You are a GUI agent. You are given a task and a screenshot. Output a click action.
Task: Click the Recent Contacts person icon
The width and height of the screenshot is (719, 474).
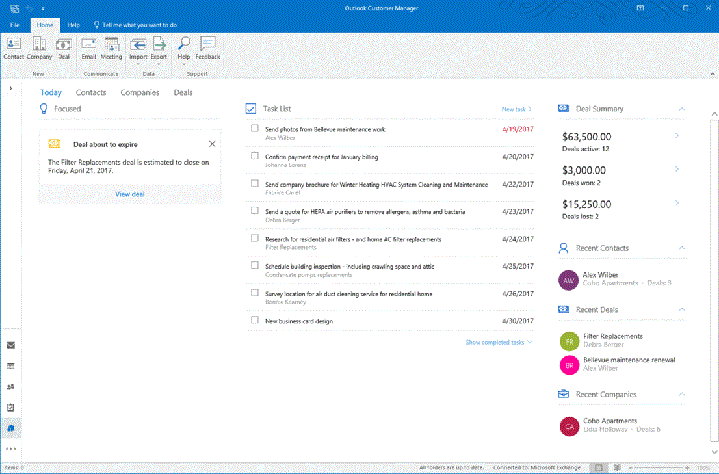coord(564,248)
